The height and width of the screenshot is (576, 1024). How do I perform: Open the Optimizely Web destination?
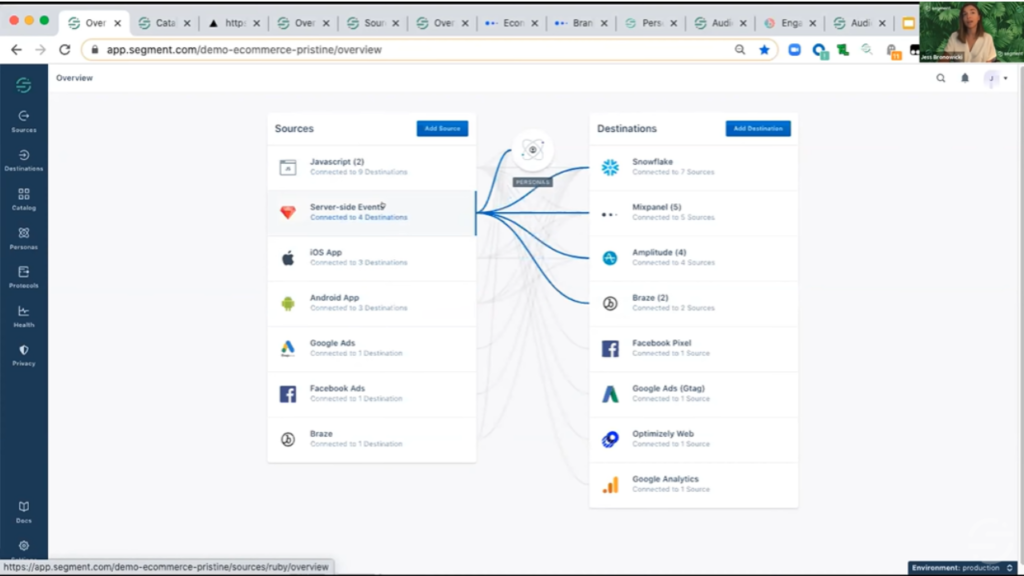694,439
